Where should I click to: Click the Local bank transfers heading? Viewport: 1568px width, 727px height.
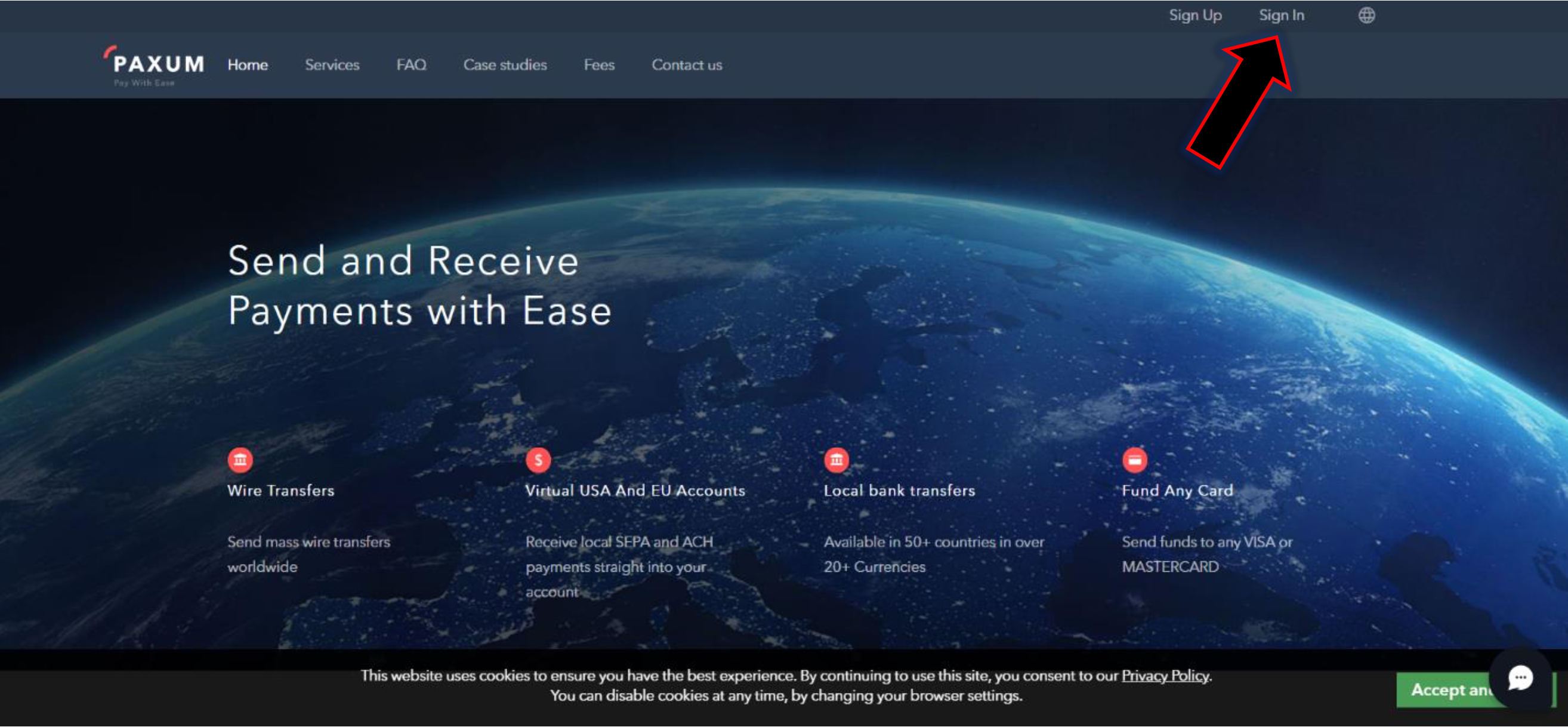click(x=899, y=490)
